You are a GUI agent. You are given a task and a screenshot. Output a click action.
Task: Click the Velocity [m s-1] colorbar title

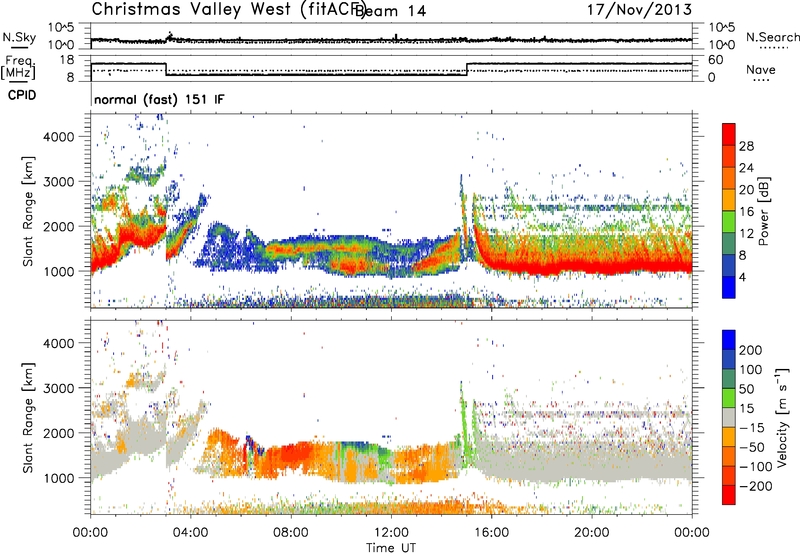[x=781, y=417]
